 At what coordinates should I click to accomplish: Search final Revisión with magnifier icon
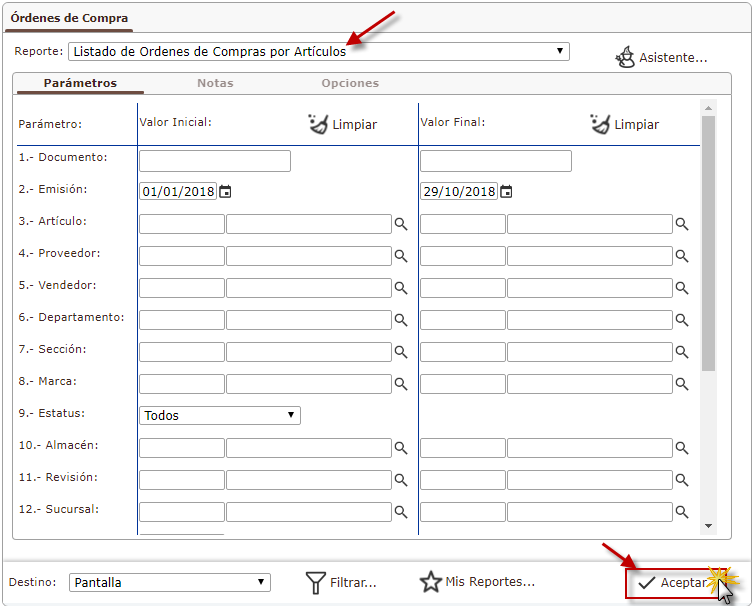tap(682, 480)
